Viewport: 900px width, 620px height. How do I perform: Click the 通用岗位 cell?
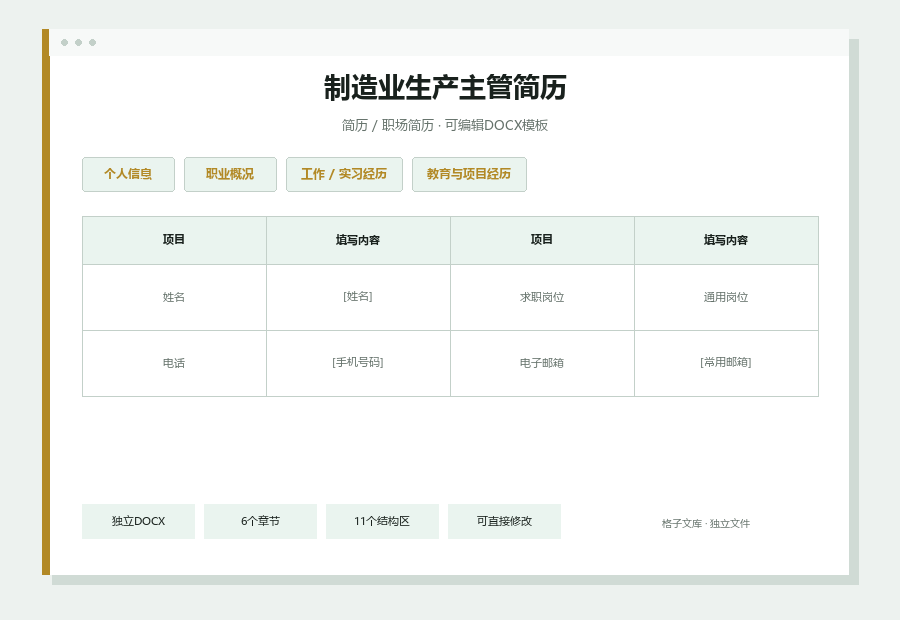pyautogui.click(x=727, y=297)
